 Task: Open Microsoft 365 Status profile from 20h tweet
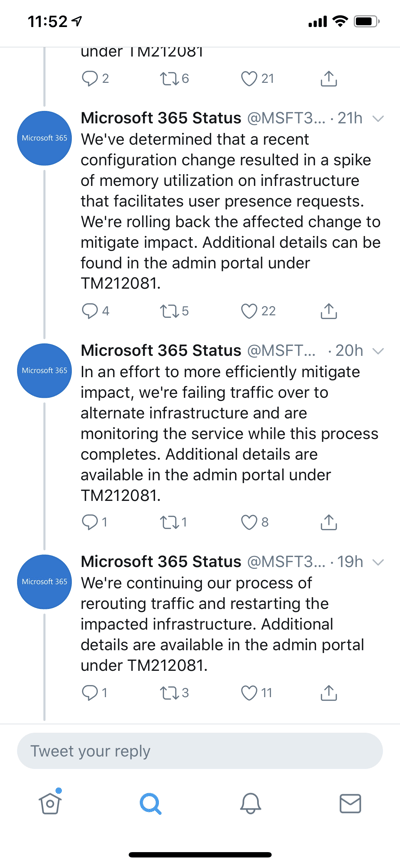coord(161,351)
